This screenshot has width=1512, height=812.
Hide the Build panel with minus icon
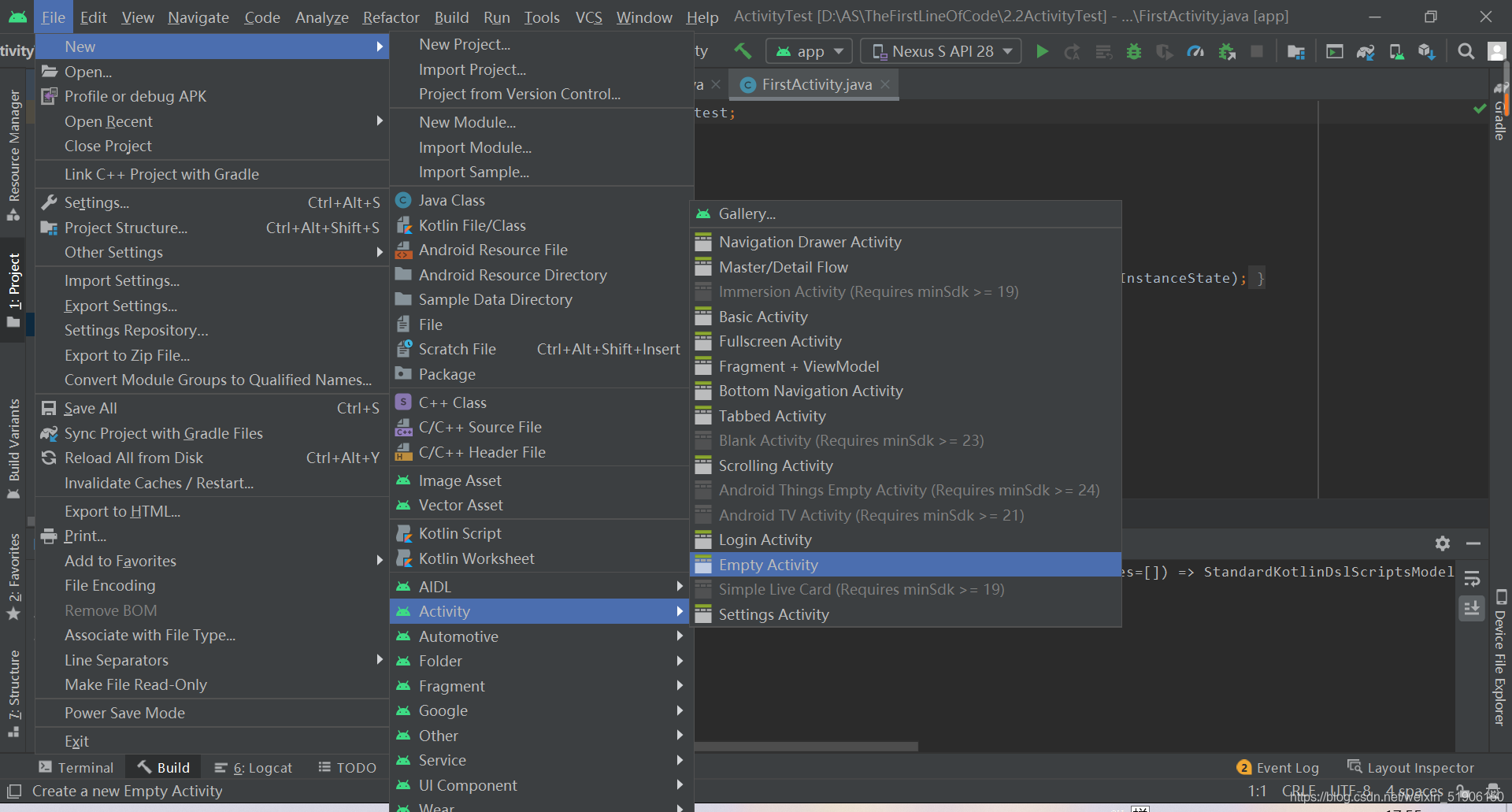[x=1473, y=543]
